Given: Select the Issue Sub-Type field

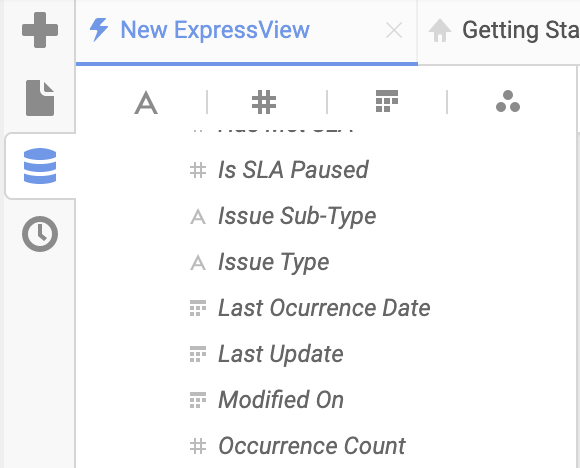Looking at the screenshot, I should [x=297, y=216].
